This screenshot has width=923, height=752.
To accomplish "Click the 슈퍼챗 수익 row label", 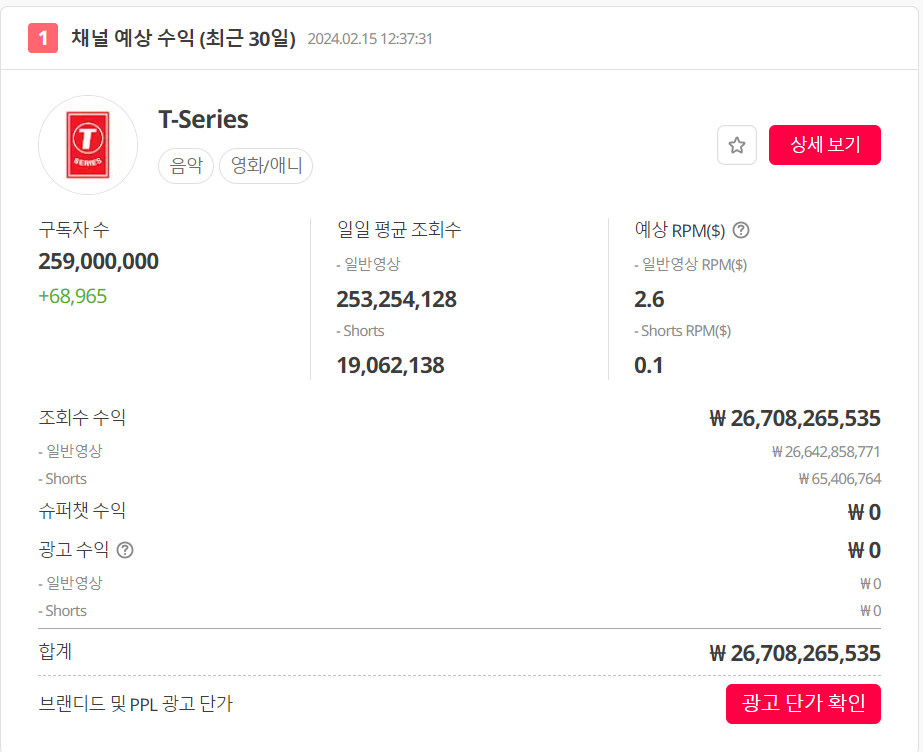I will pos(82,510).
